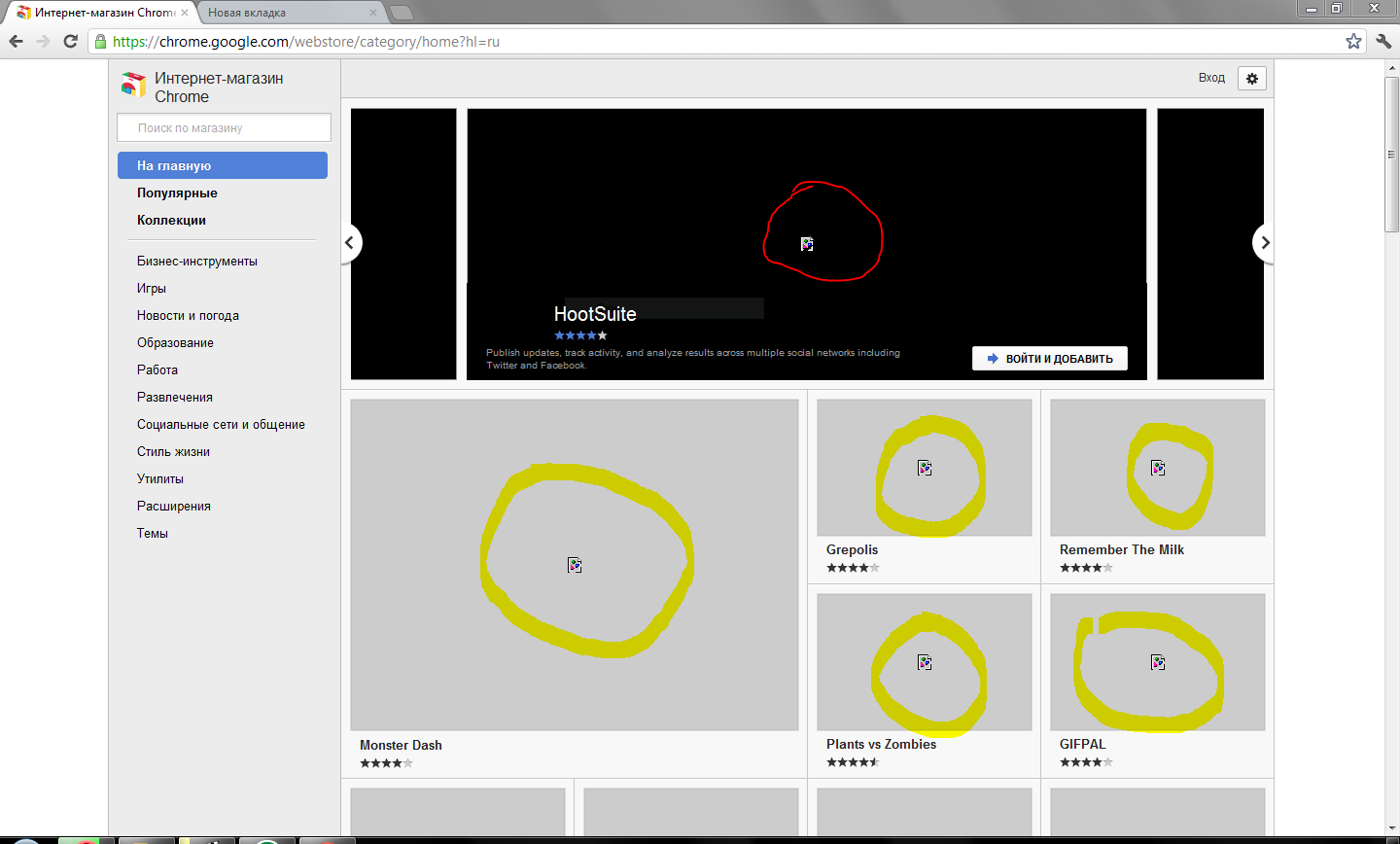Click the browser back arrow button
The width and height of the screenshot is (1400, 844).
pyautogui.click(x=17, y=41)
